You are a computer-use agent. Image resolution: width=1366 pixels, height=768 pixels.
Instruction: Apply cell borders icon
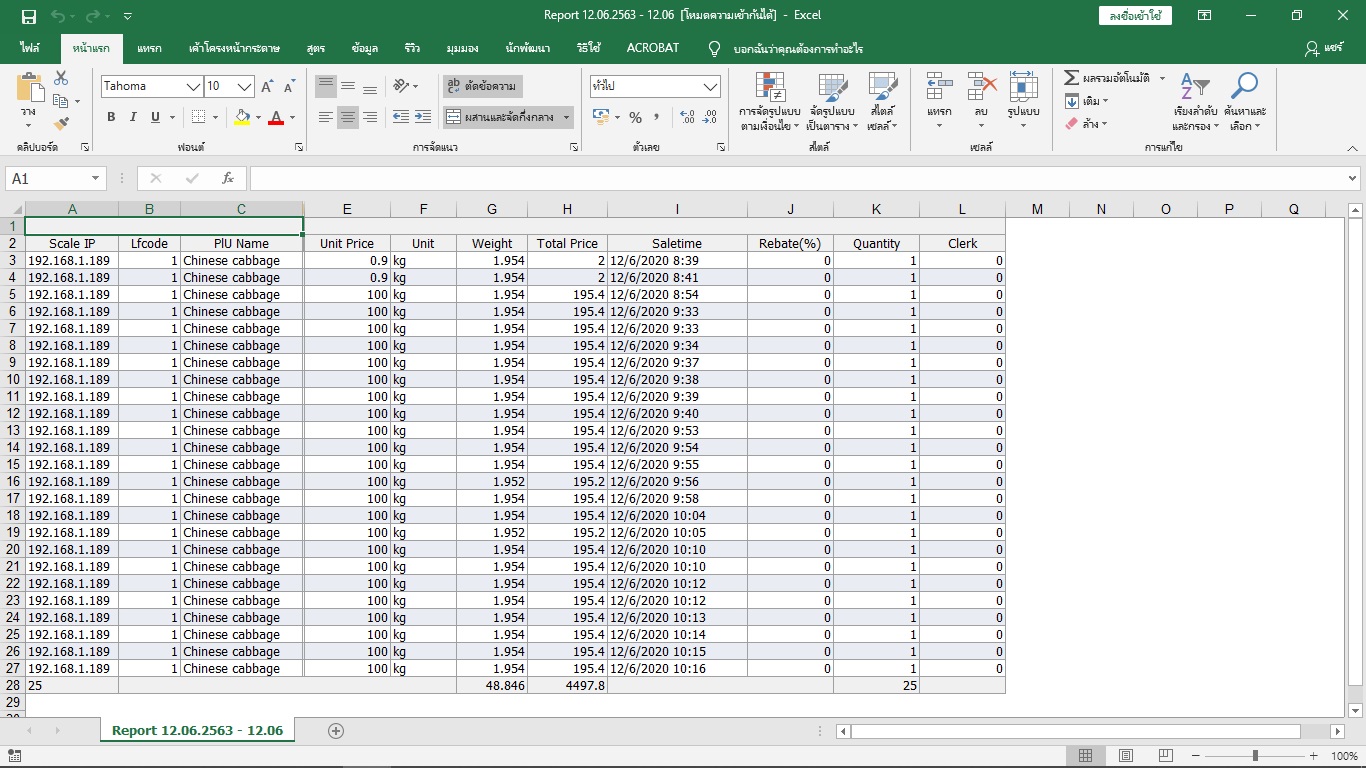[x=198, y=117]
